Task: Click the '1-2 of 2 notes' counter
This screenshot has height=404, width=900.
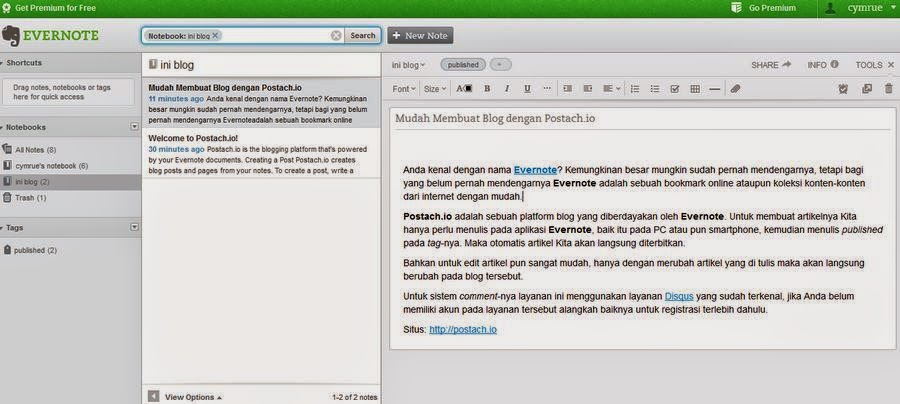Action: pyautogui.click(x=354, y=397)
